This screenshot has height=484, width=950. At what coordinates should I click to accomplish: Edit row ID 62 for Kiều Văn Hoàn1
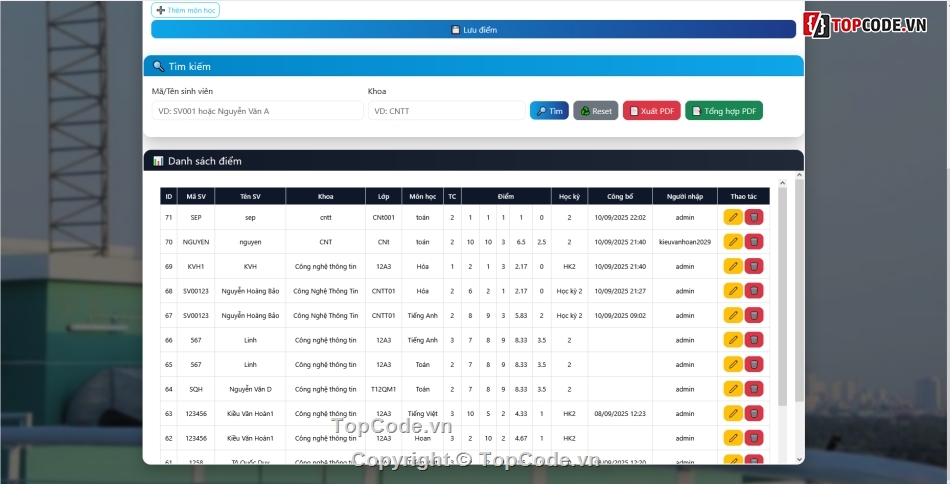pyautogui.click(x=732, y=438)
